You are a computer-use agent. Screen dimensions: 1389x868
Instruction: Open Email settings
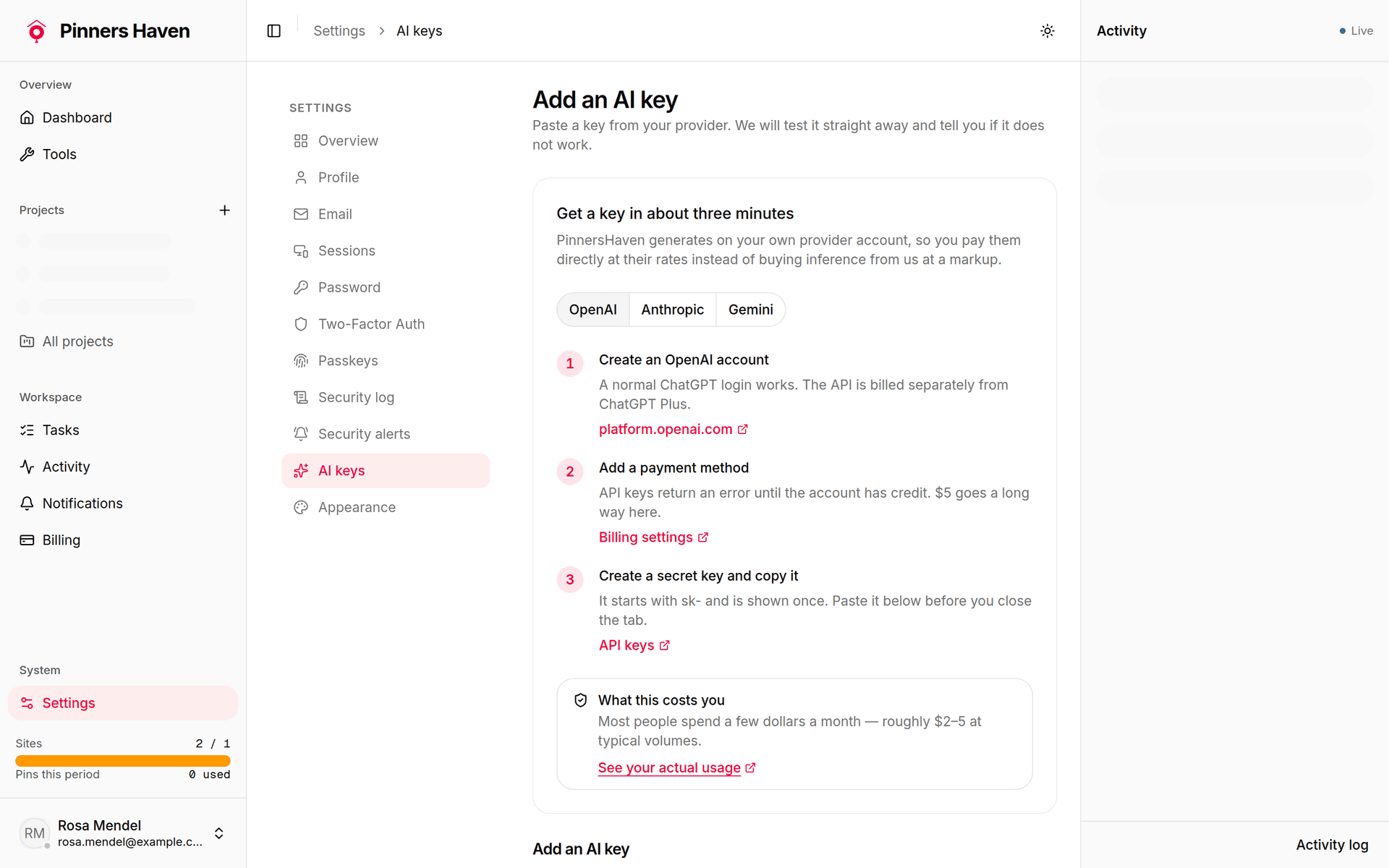pos(386,214)
